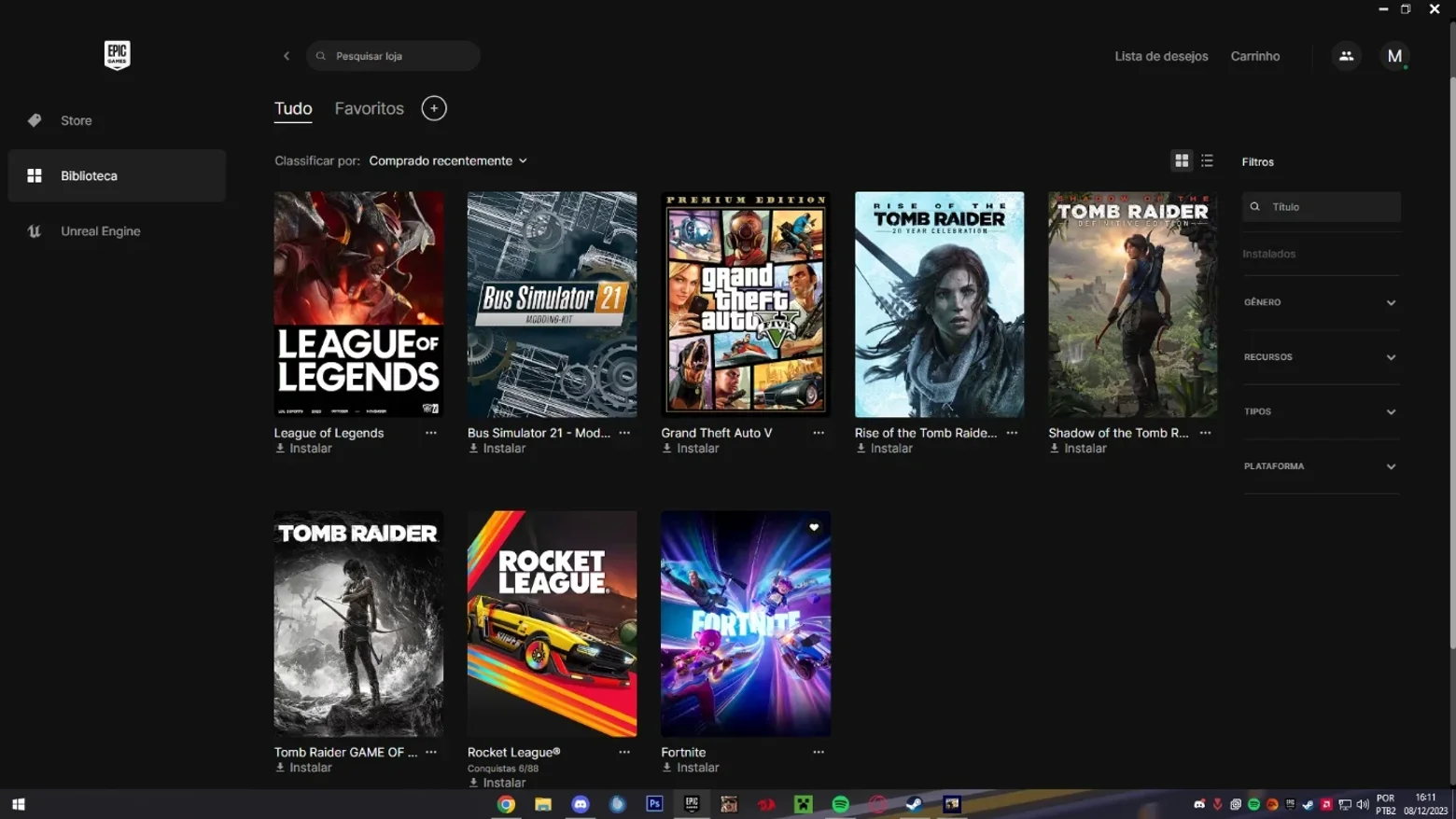Click the Rocket League Conquistas 6/88 text
This screenshot has width=1456, height=819.
(503, 769)
